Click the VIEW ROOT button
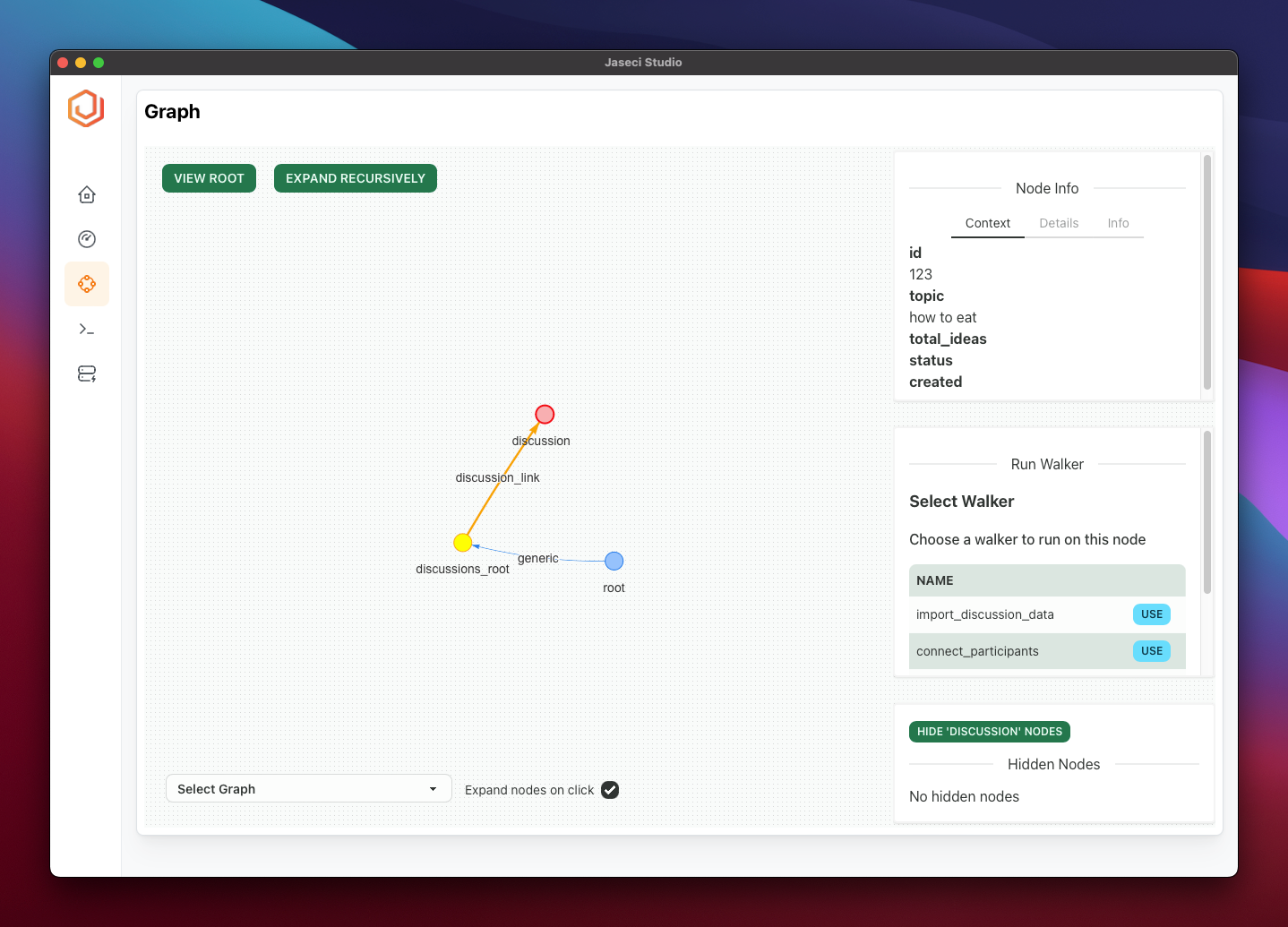 209,178
